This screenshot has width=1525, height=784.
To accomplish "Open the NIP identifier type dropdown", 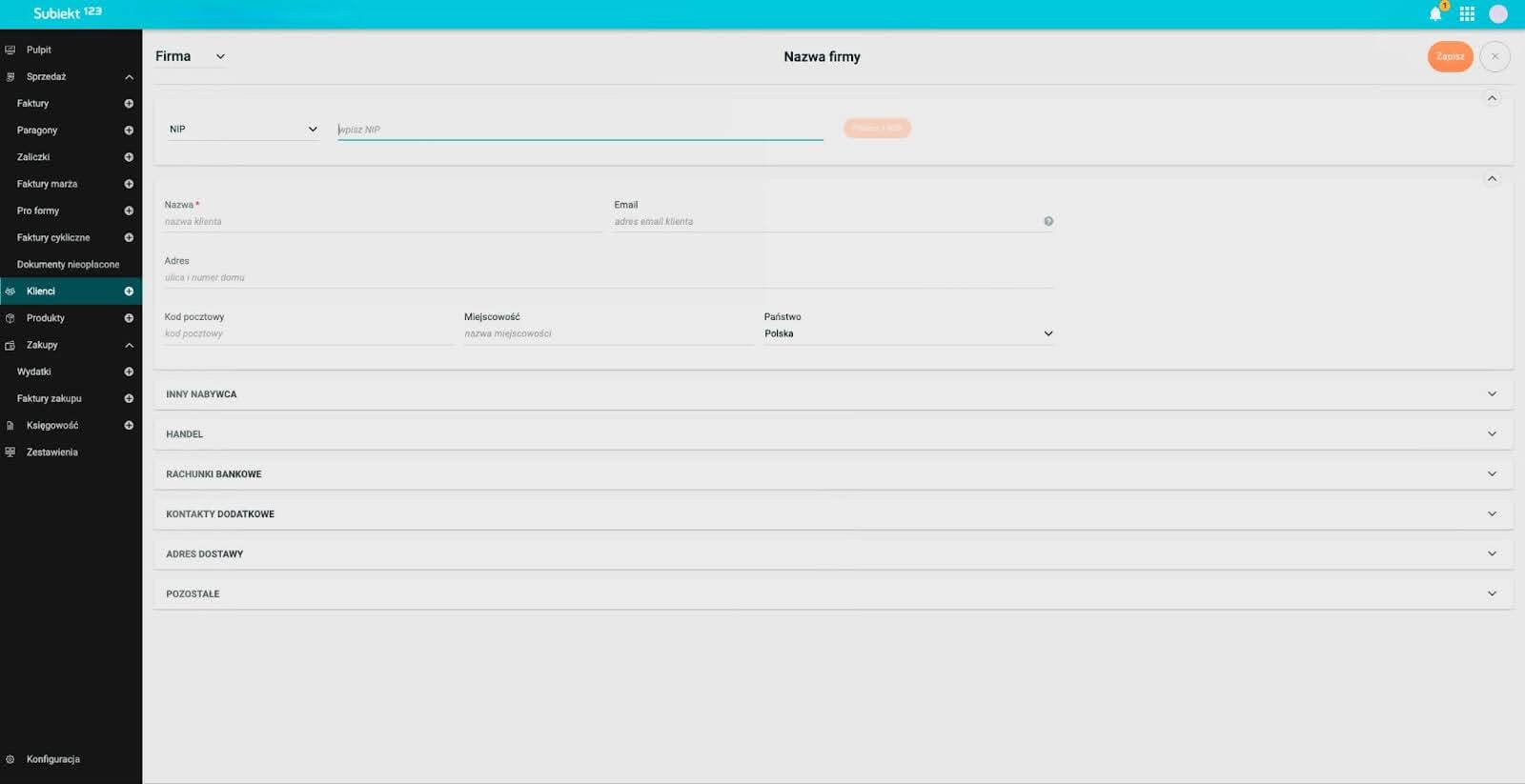I will point(243,129).
